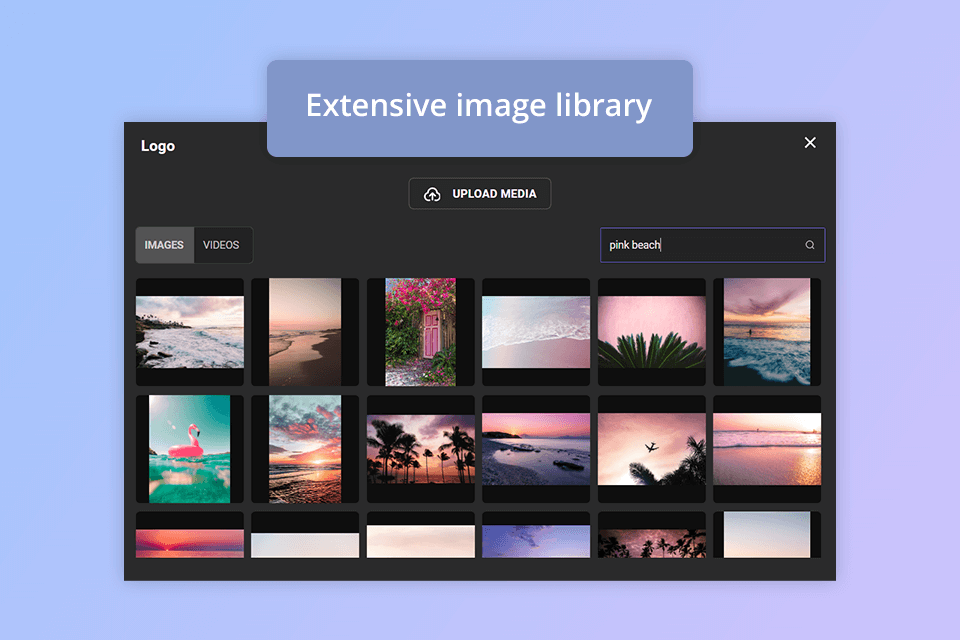Select the rocky bay at dusk photo
The width and height of the screenshot is (960, 640).
click(x=536, y=449)
